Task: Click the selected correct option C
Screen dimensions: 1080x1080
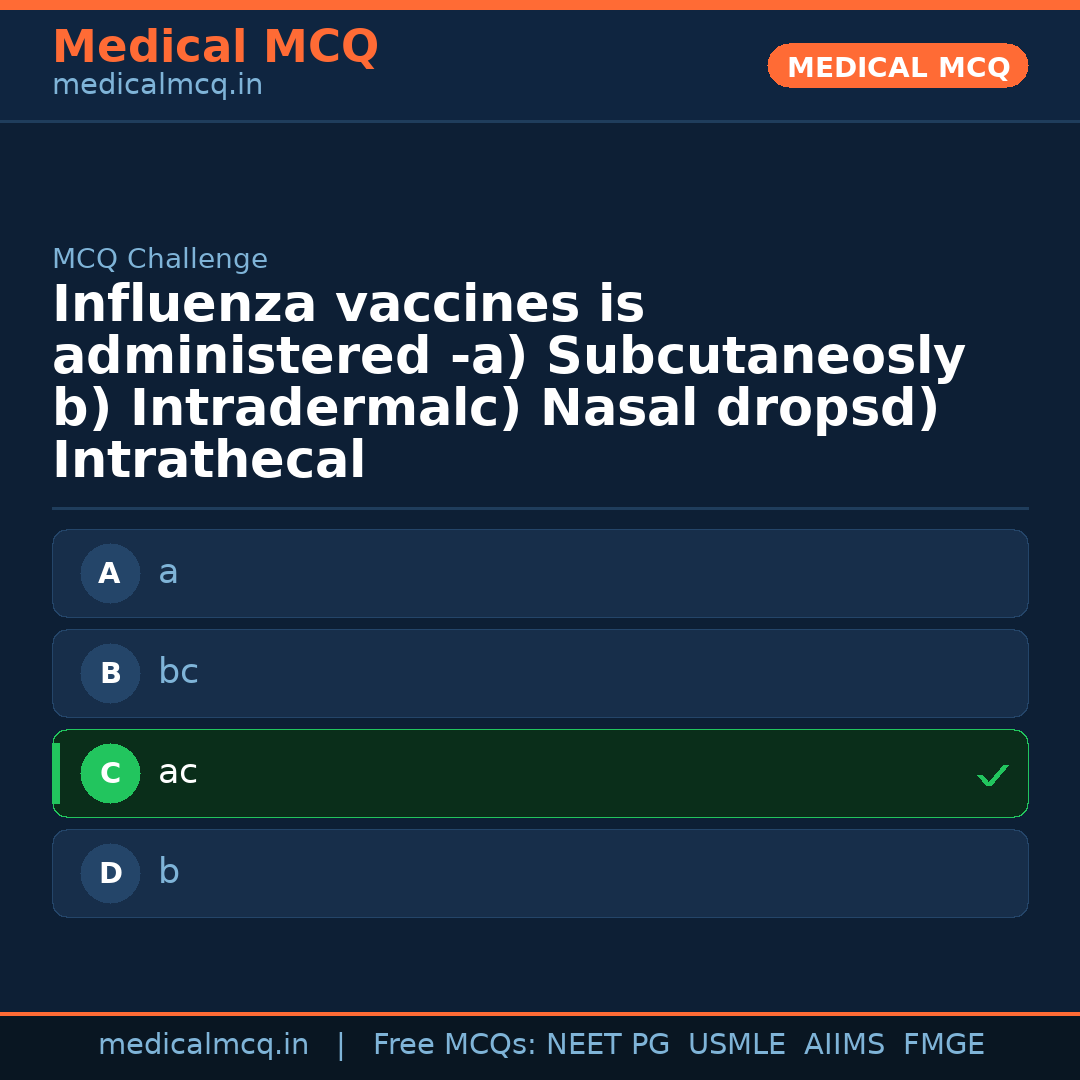Action: (540, 773)
